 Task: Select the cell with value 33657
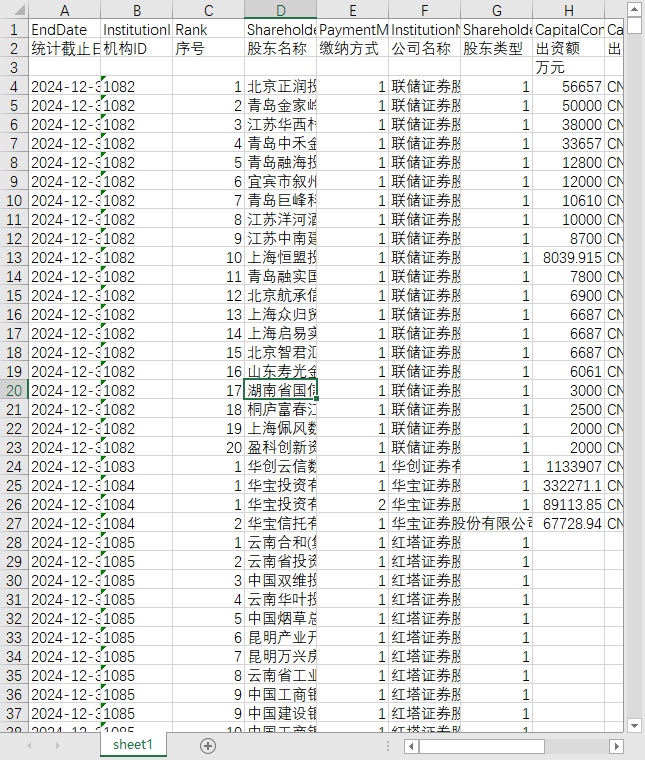tap(568, 143)
